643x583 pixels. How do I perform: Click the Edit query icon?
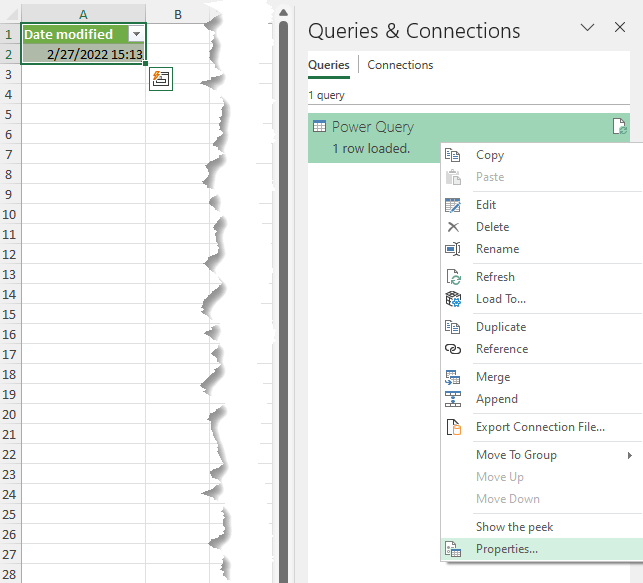(453, 205)
